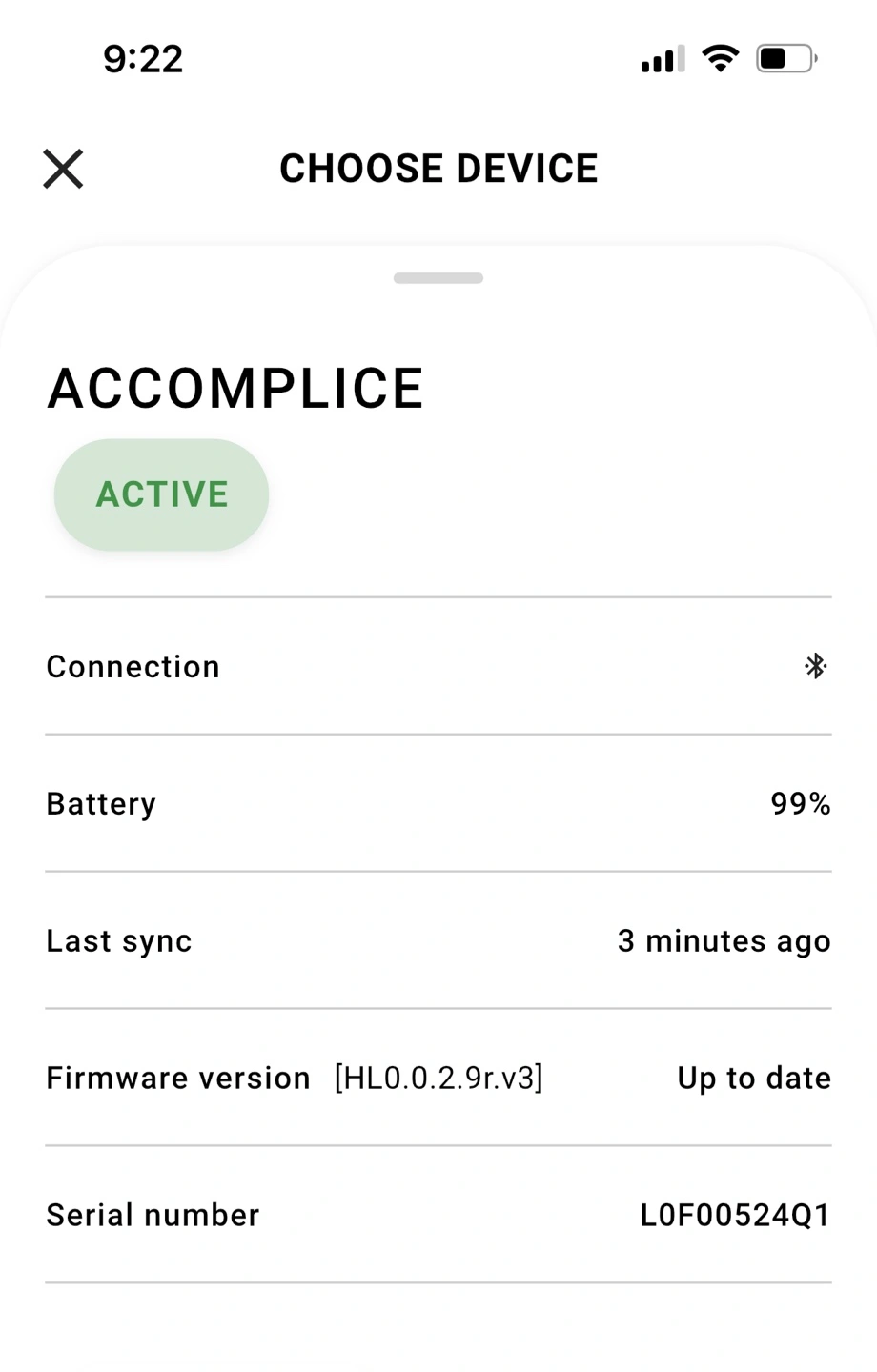This screenshot has width=877, height=1372.
Task: Tap the phone battery status icon
Action: tap(786, 59)
